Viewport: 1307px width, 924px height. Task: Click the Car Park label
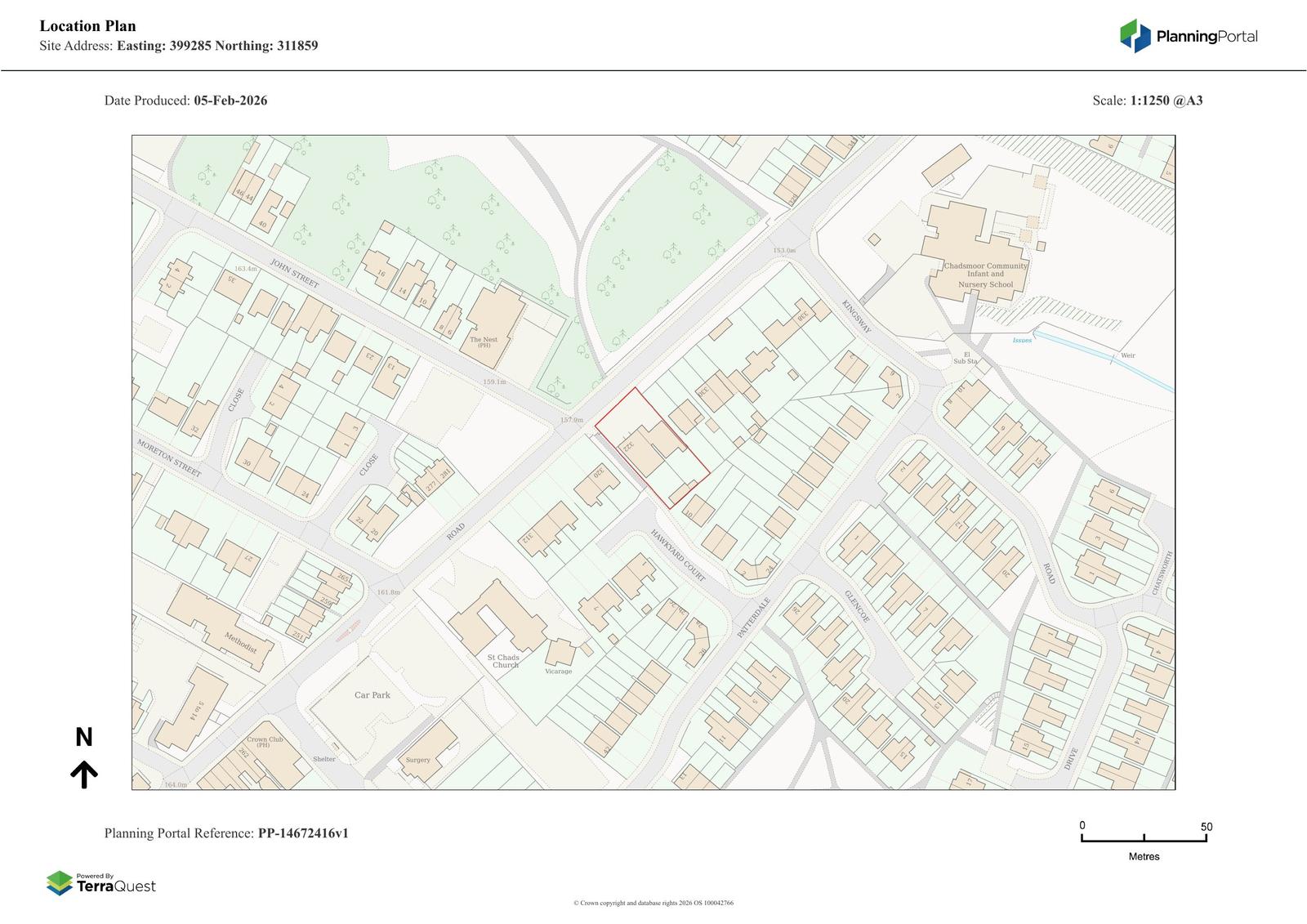pos(372,695)
